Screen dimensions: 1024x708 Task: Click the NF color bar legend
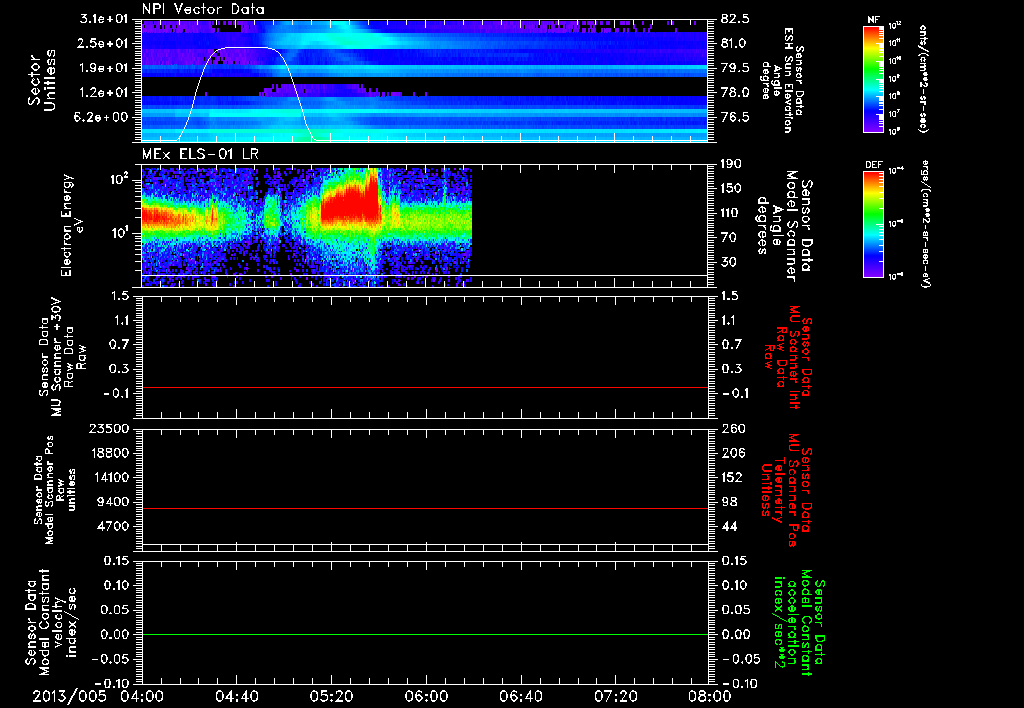(x=874, y=78)
